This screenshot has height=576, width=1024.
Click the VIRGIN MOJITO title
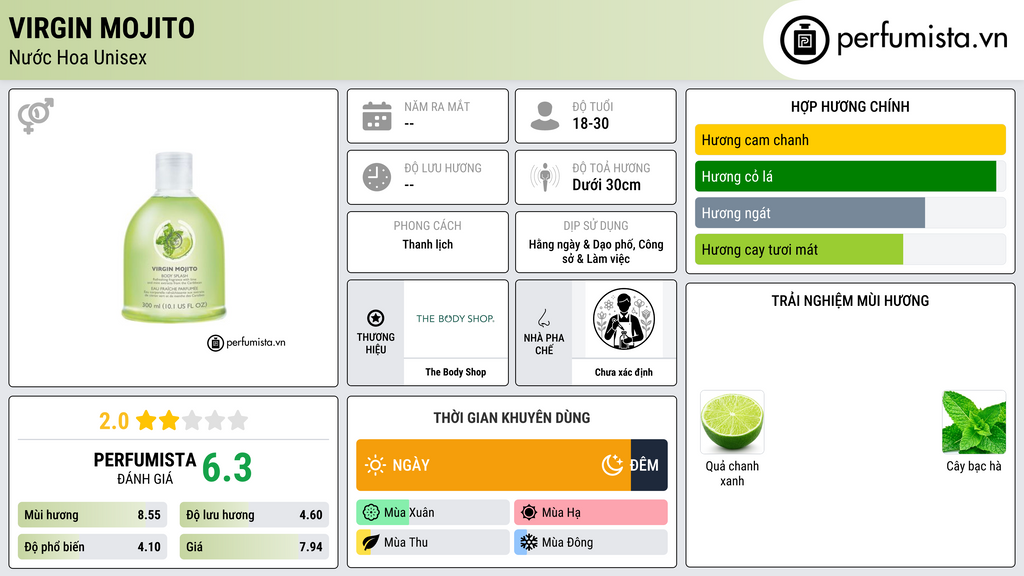point(102,28)
